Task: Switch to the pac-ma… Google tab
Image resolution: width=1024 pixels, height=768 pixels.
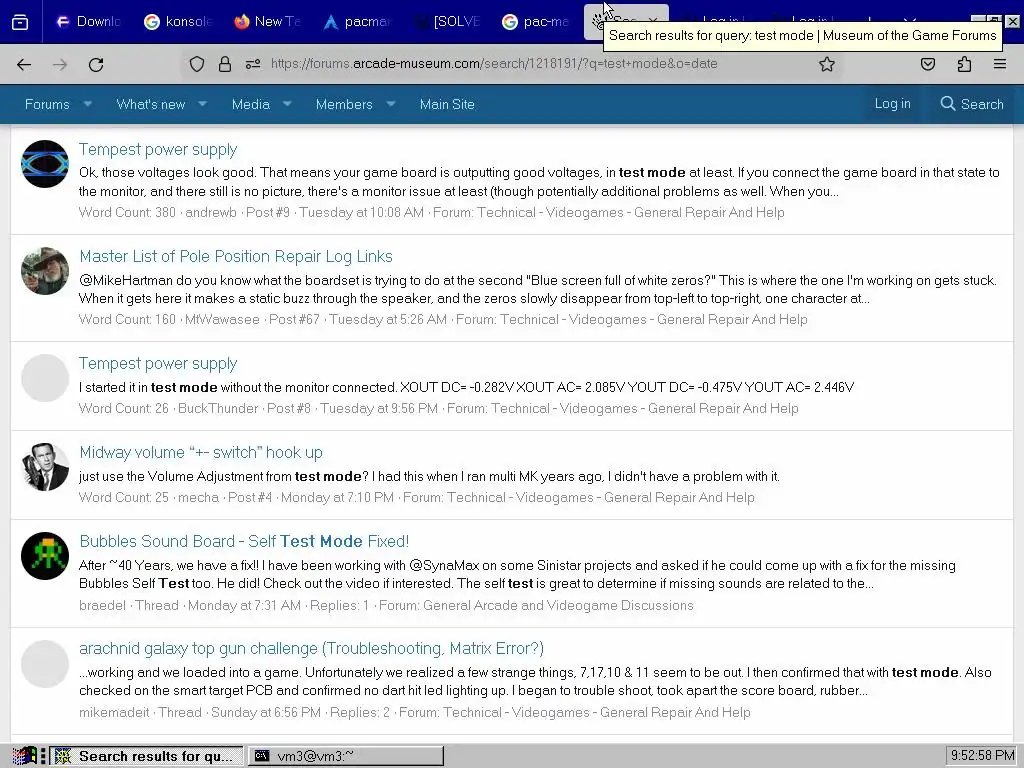Action: pyautogui.click(x=536, y=22)
